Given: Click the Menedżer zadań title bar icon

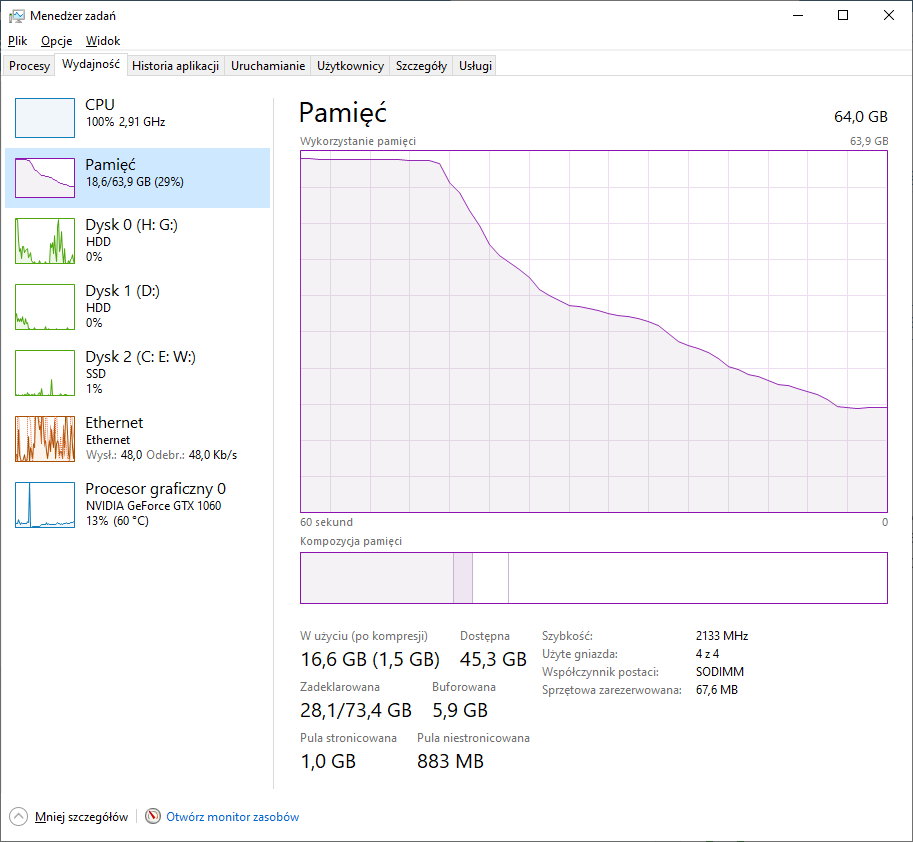Looking at the screenshot, I should [16, 16].
